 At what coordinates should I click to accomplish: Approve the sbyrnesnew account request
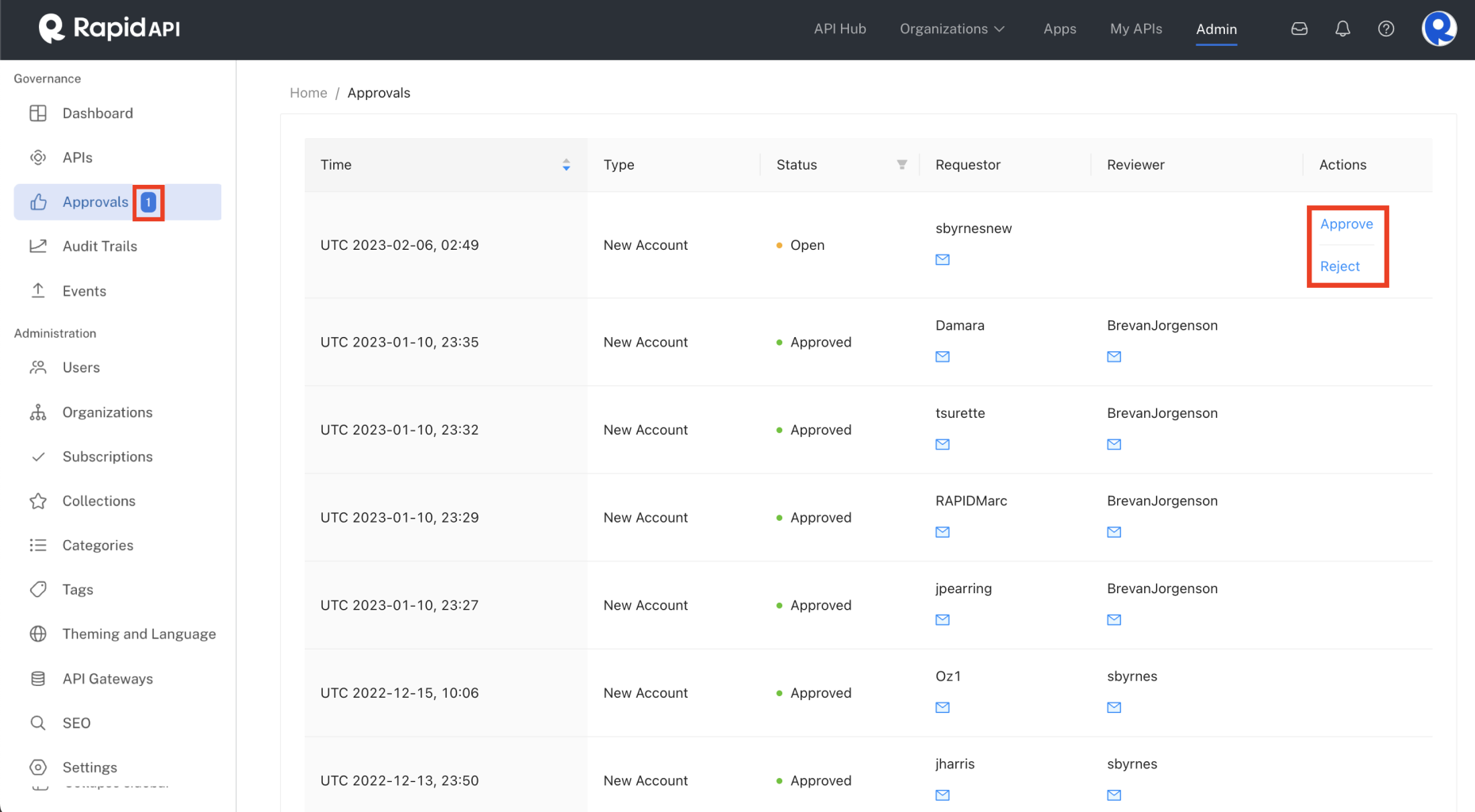(x=1346, y=224)
